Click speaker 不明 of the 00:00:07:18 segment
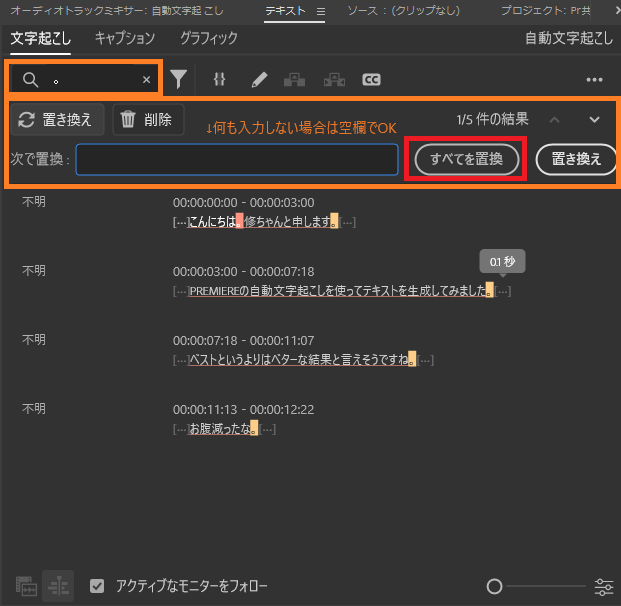 coord(34,340)
